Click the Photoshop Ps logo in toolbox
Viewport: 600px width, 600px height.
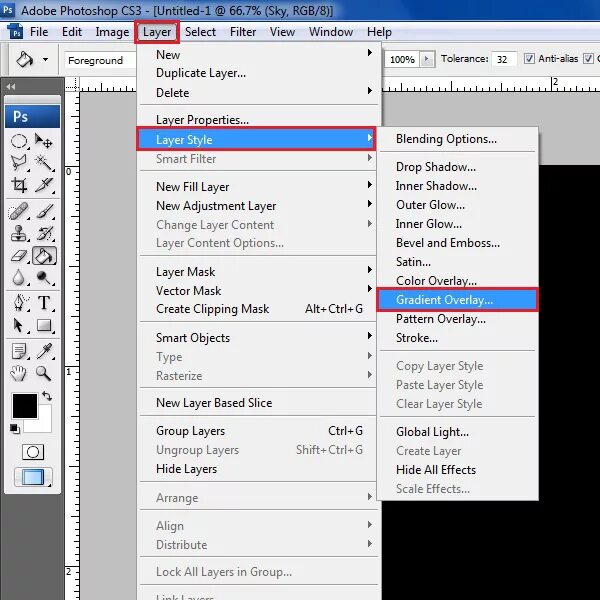(33, 116)
